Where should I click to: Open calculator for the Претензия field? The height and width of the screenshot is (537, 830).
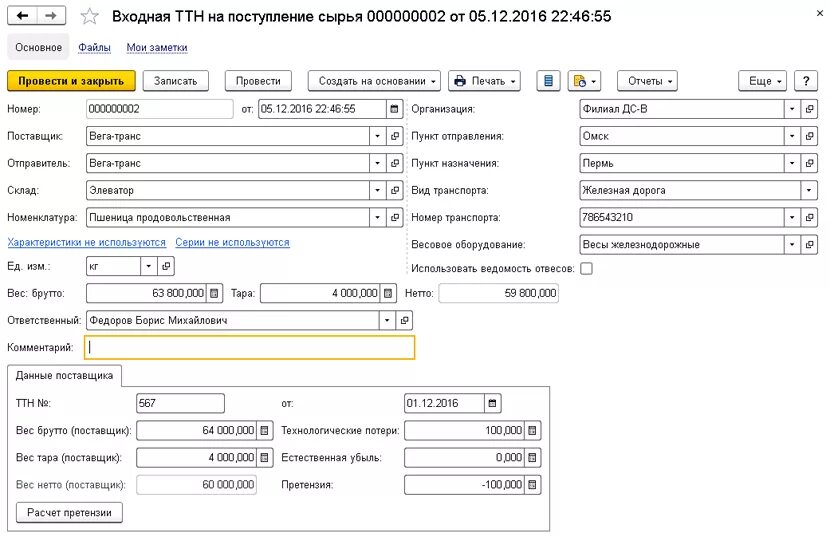(x=532, y=484)
